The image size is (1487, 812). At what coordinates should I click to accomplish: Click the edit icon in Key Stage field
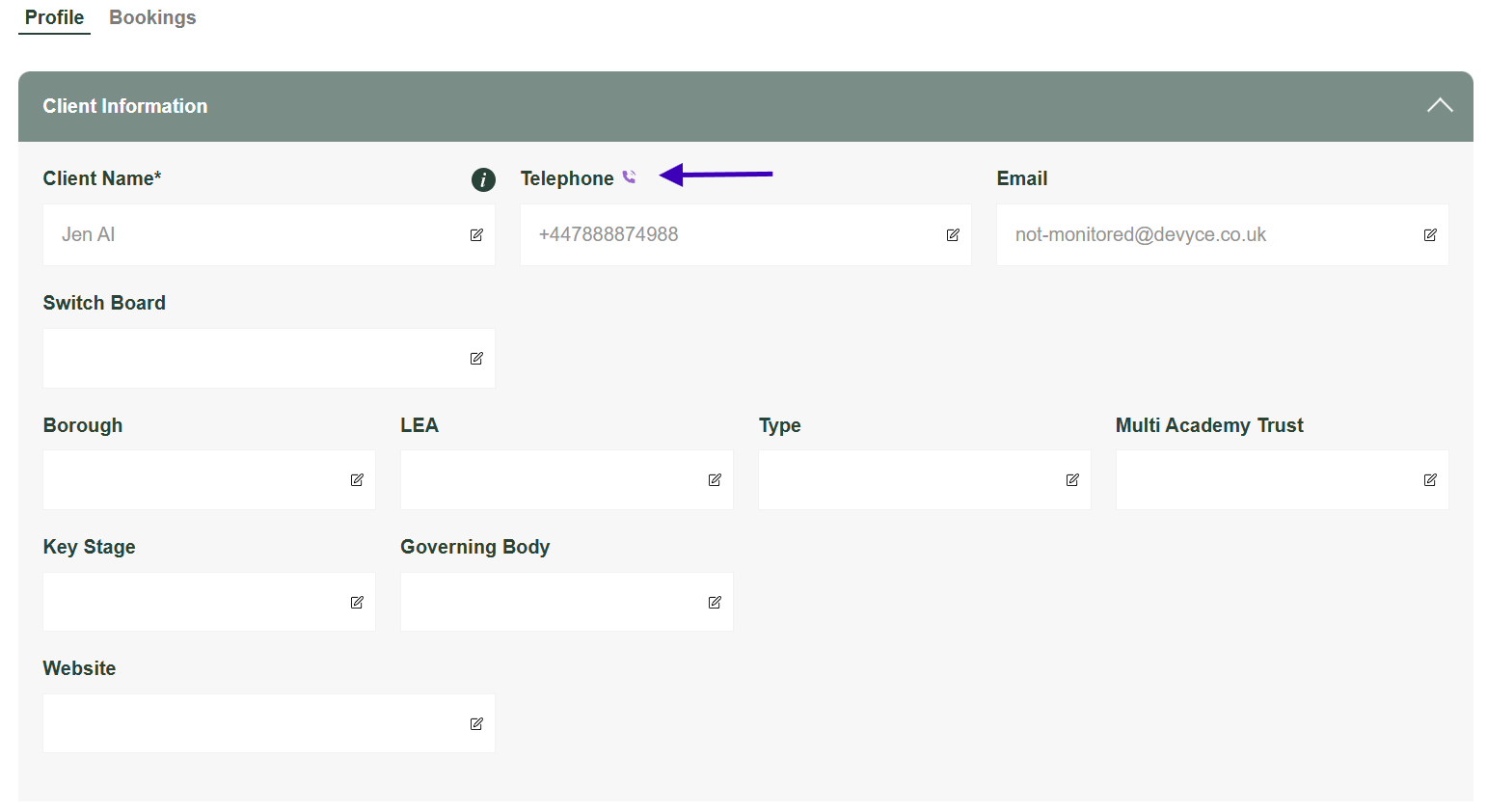(357, 602)
